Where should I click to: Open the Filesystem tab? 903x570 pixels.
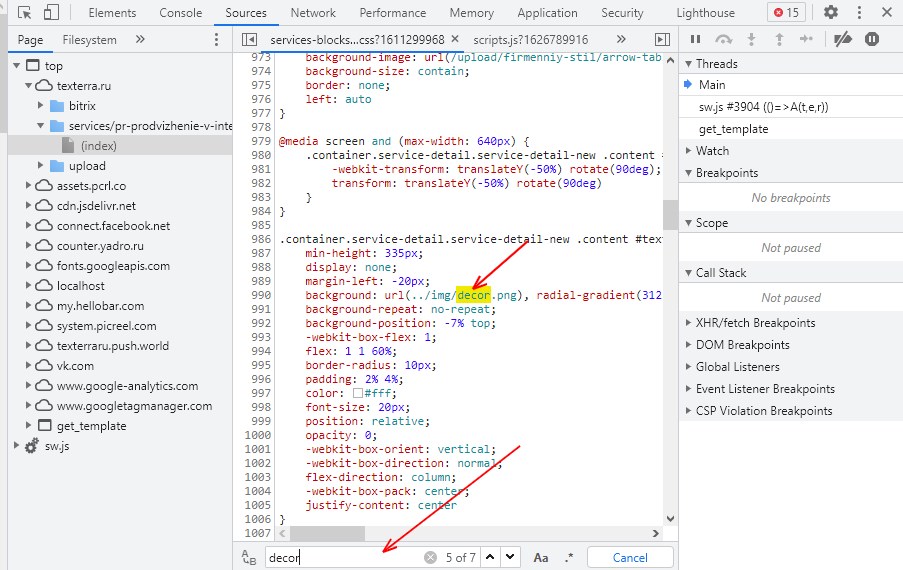[x=89, y=40]
